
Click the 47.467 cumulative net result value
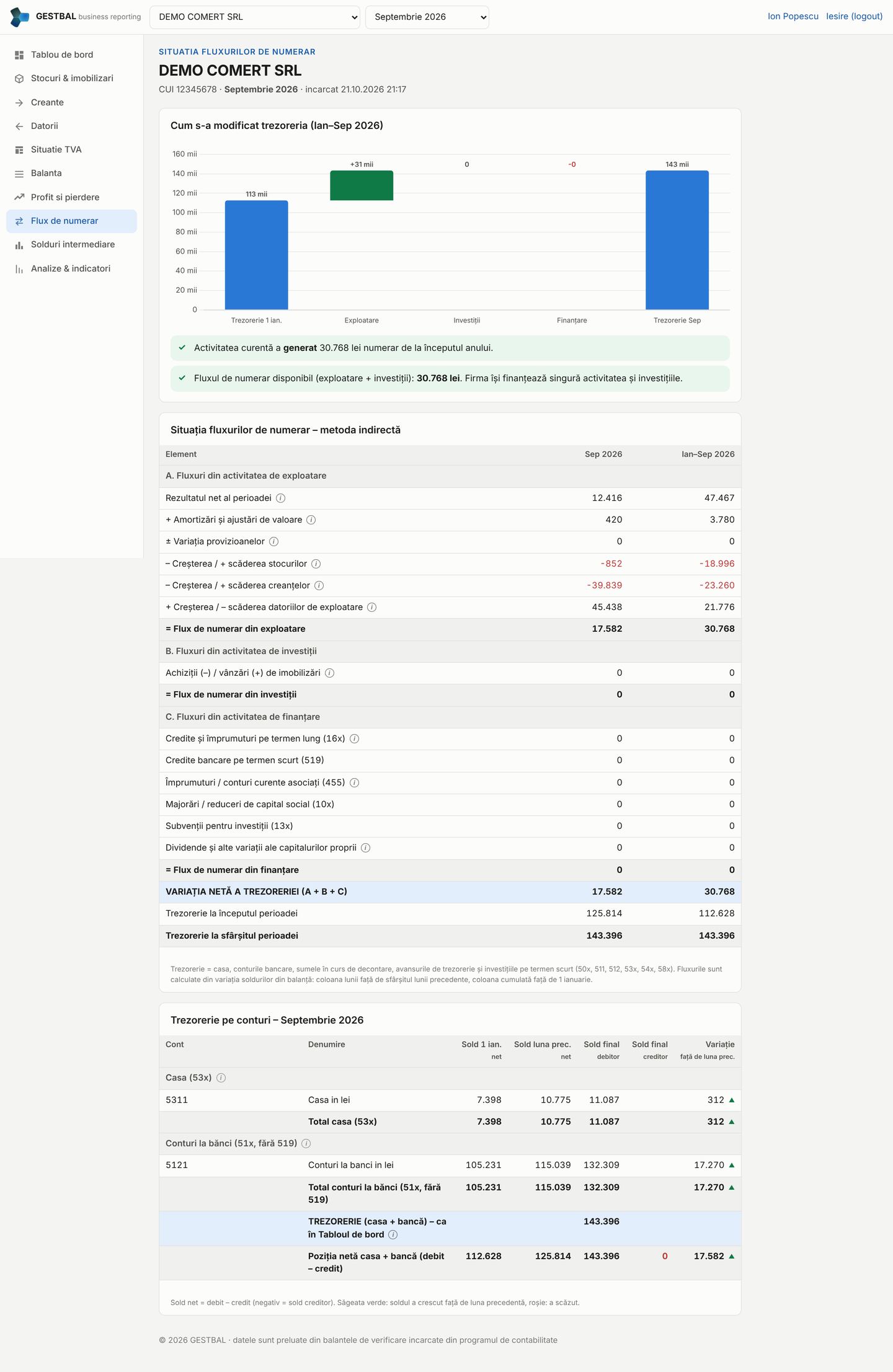[719, 498]
